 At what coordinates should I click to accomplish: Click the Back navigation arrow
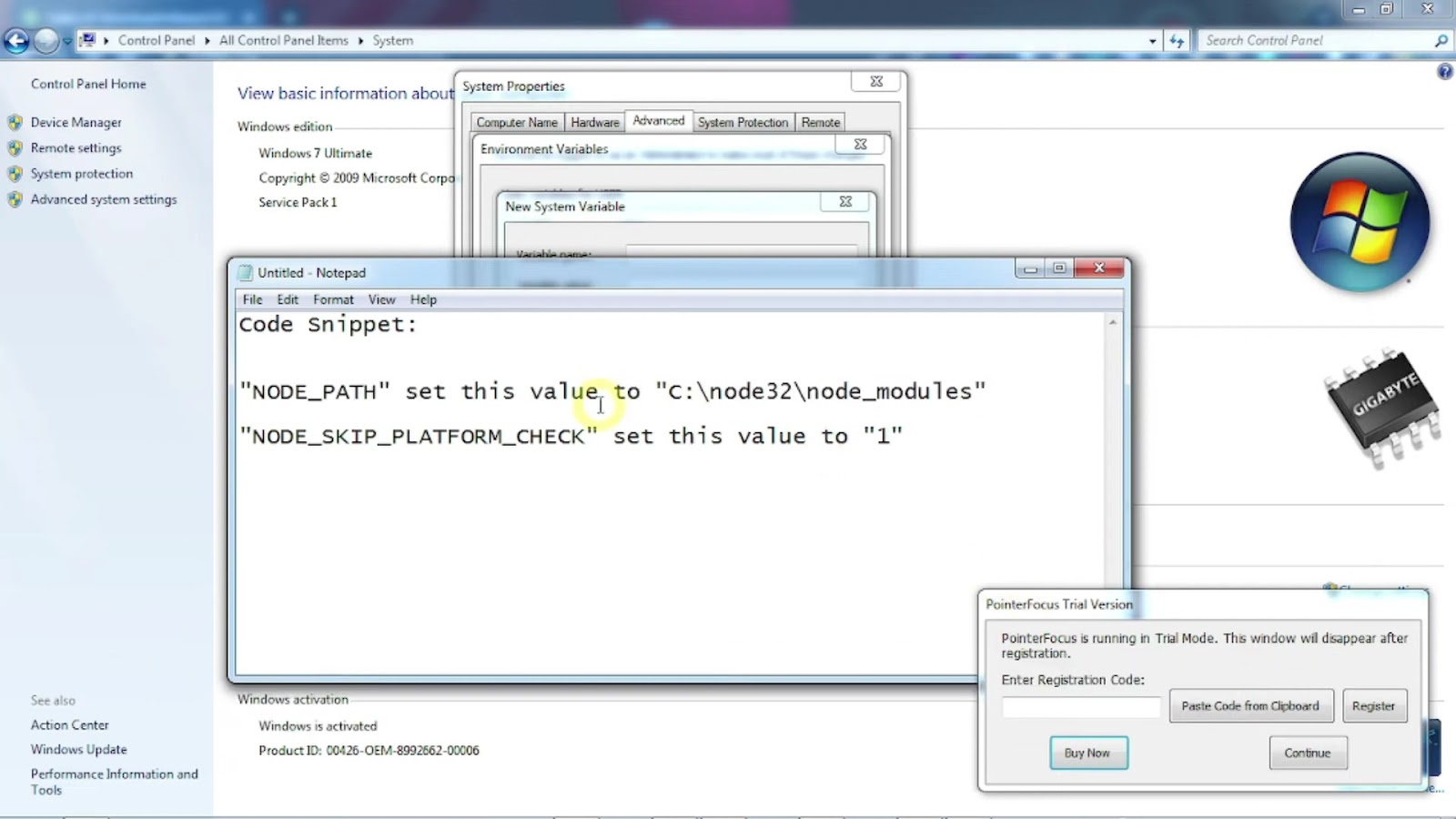point(16,40)
